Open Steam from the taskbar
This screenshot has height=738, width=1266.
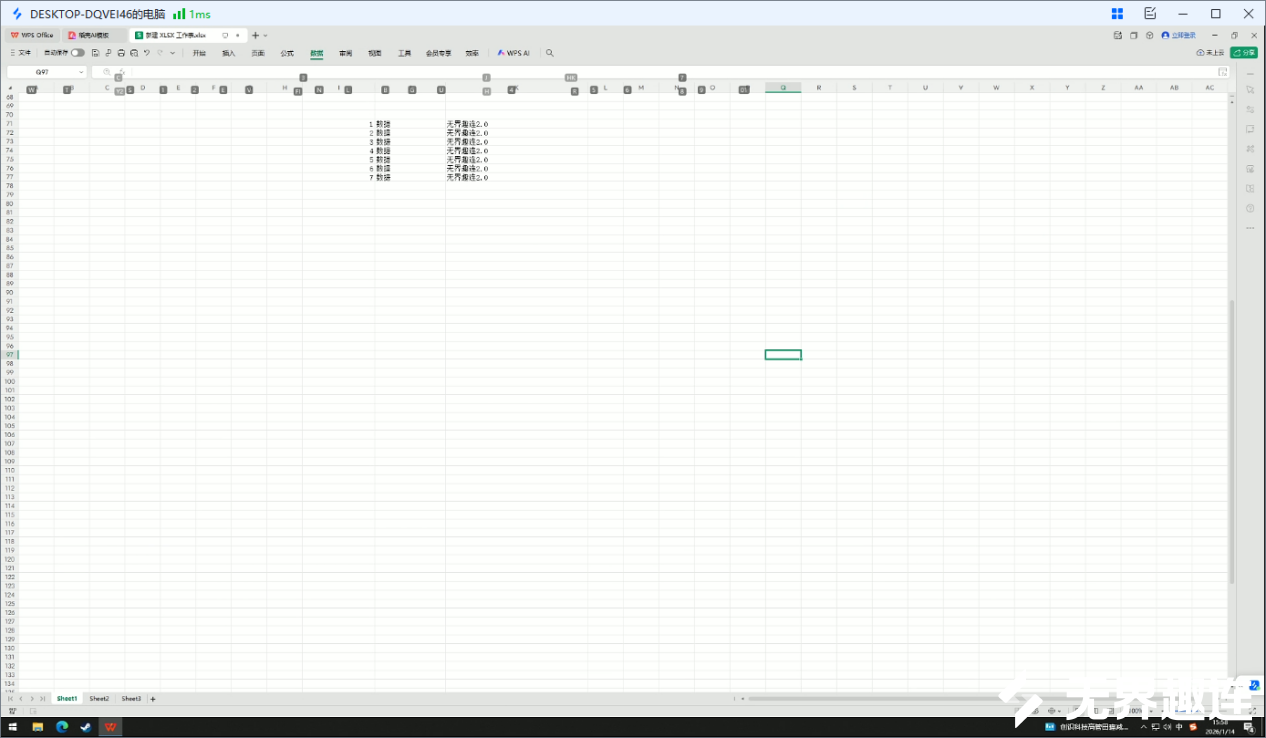tap(85, 727)
